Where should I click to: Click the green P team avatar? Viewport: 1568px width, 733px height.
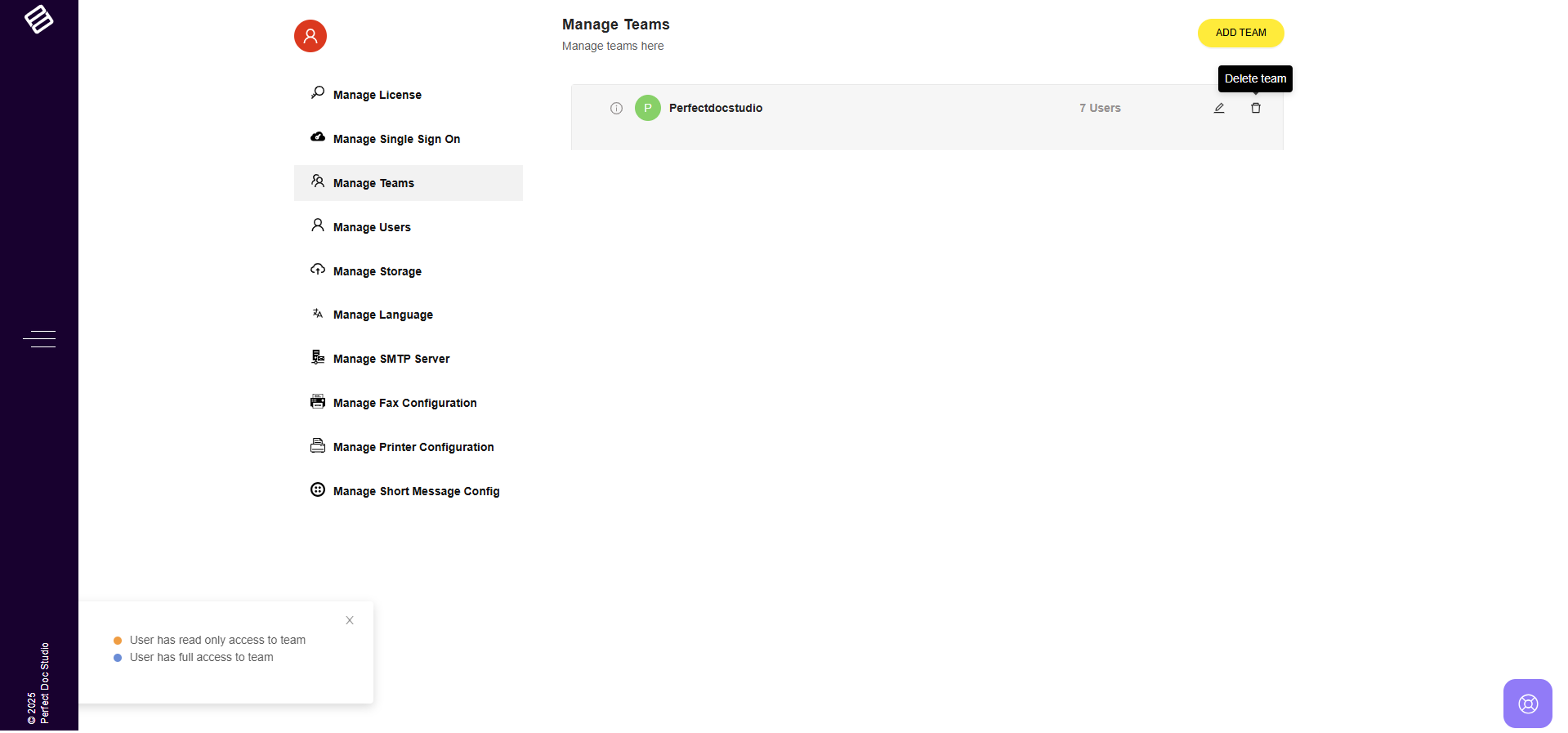click(648, 108)
